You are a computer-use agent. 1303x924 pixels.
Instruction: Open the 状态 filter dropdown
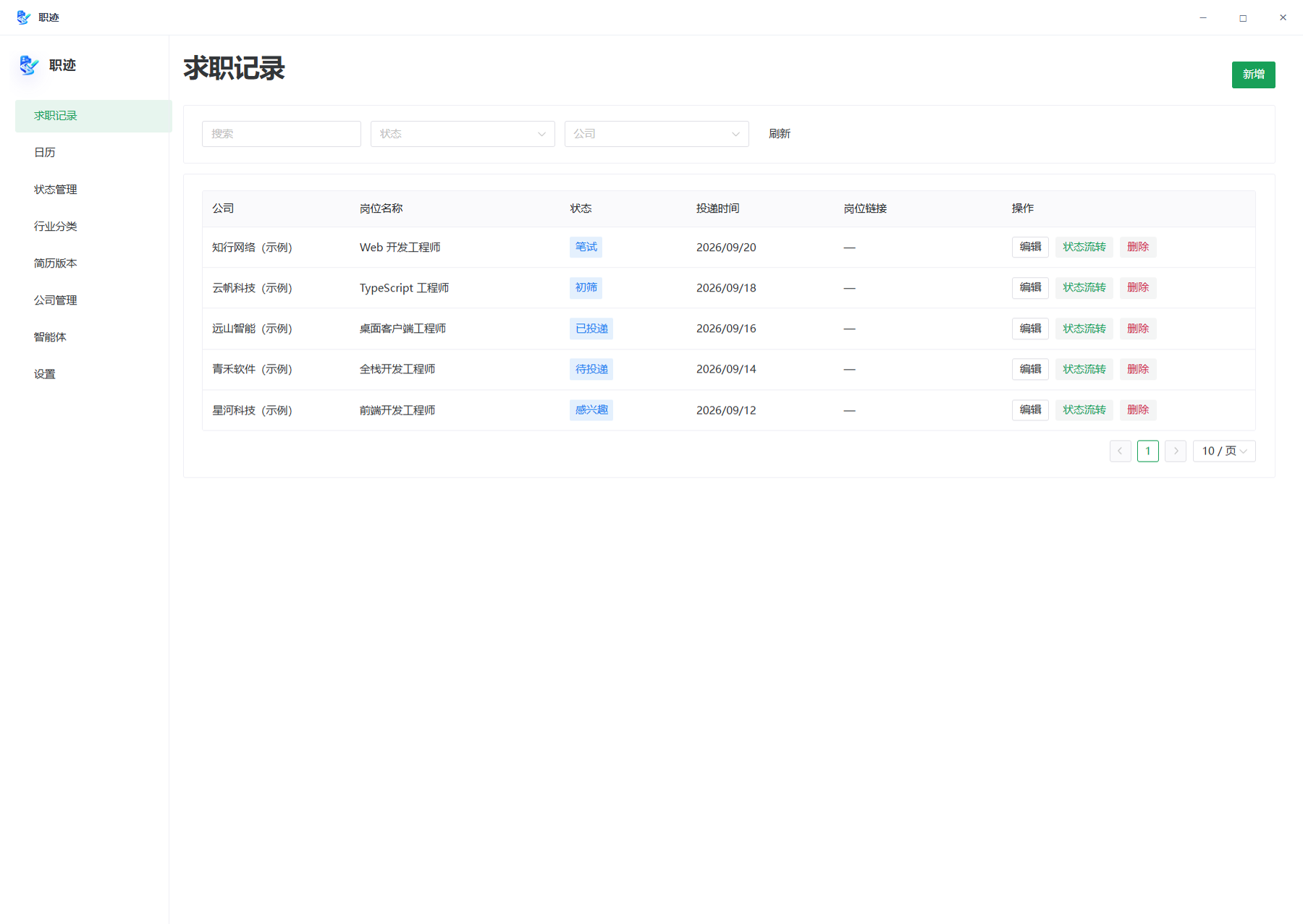coord(463,134)
